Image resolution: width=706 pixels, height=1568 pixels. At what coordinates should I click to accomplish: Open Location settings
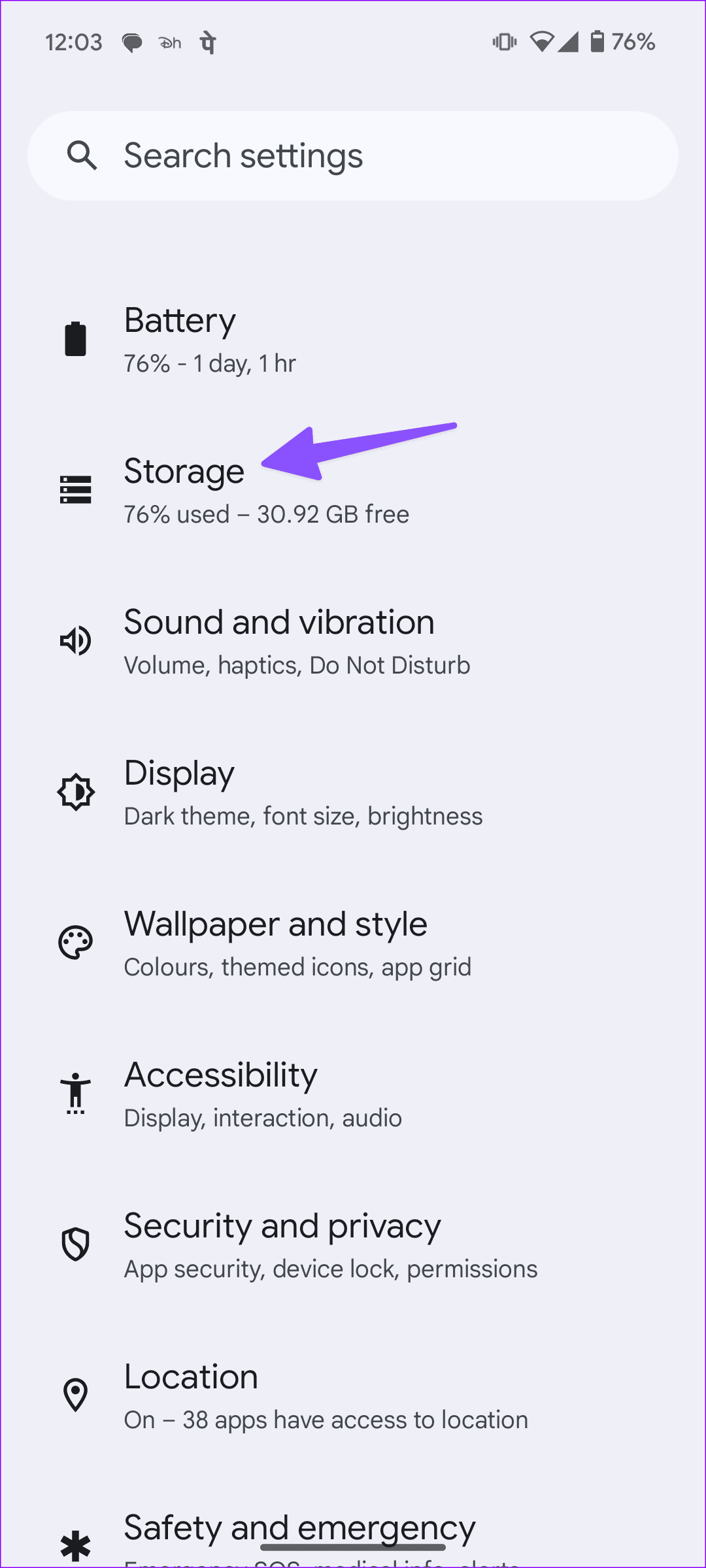pos(326,1396)
